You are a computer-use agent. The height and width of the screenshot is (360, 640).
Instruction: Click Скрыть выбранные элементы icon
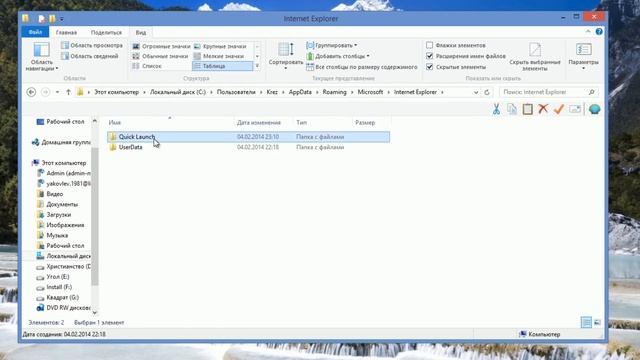click(535, 50)
